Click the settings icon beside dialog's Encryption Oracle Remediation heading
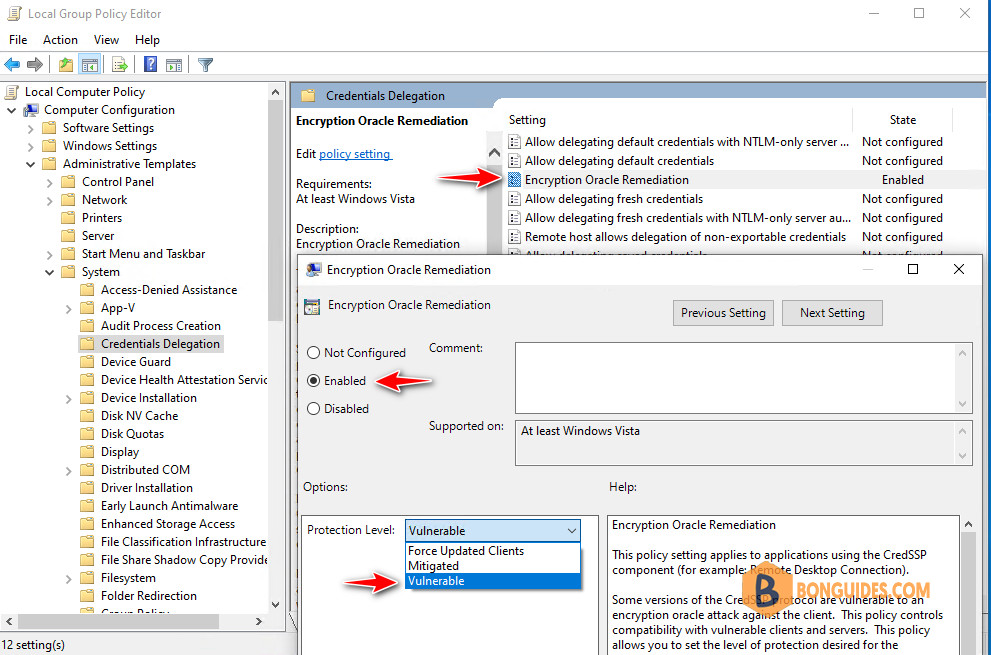 [x=312, y=307]
